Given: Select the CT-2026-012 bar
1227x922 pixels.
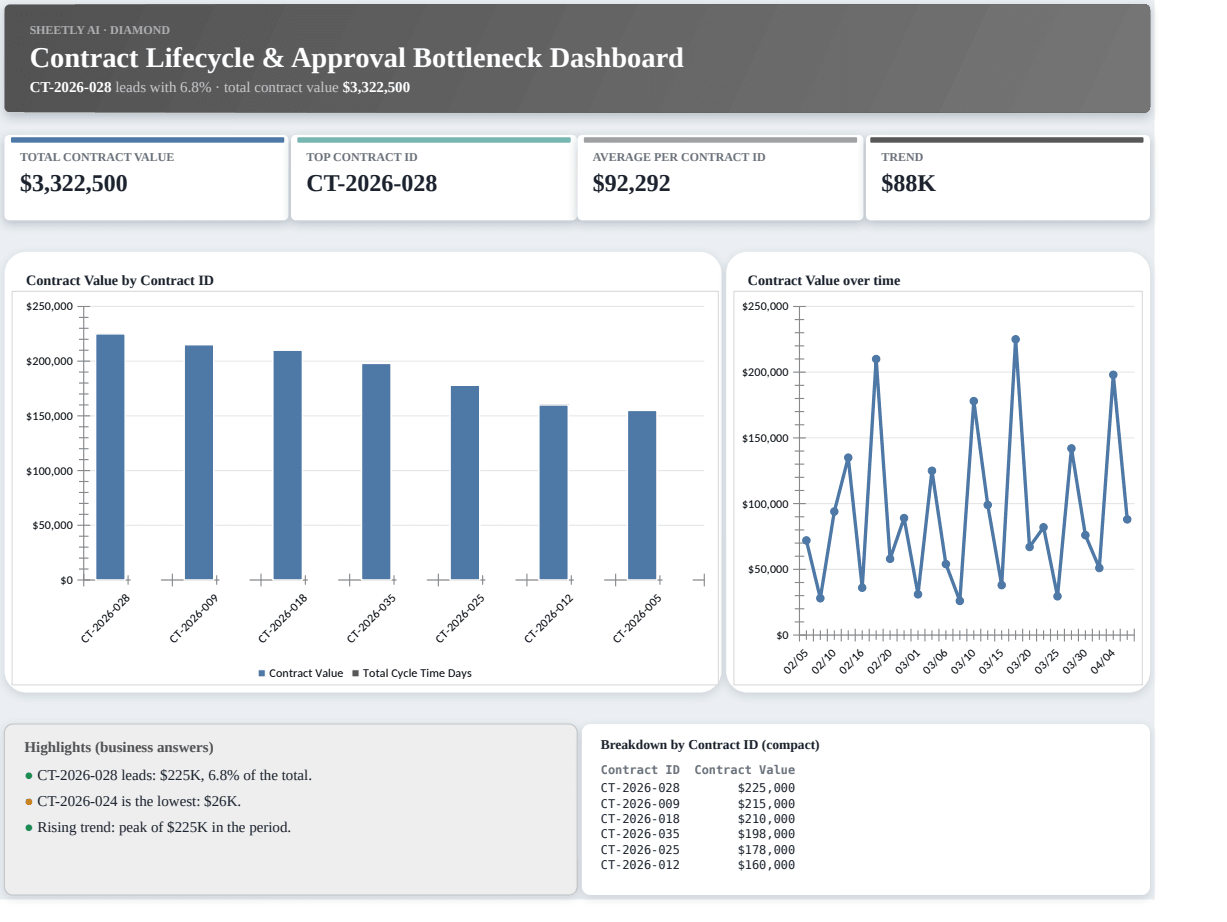Looking at the screenshot, I should 554,492.
